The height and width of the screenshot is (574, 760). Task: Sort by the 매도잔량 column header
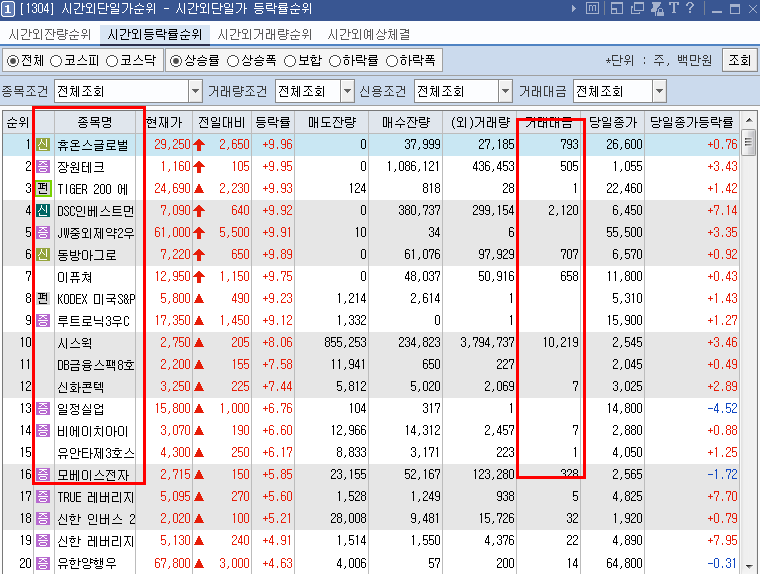(332, 122)
